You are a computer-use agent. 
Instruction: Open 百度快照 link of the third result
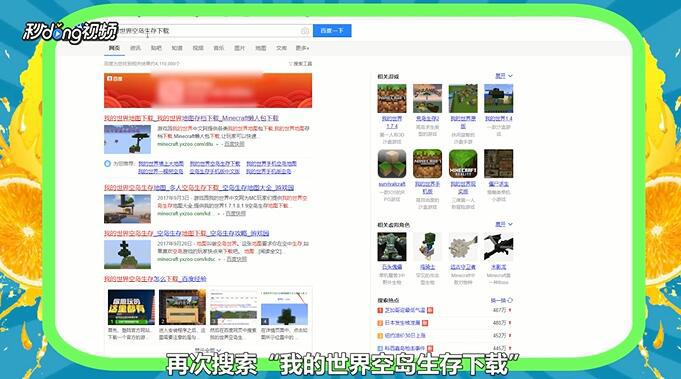click(x=237, y=259)
